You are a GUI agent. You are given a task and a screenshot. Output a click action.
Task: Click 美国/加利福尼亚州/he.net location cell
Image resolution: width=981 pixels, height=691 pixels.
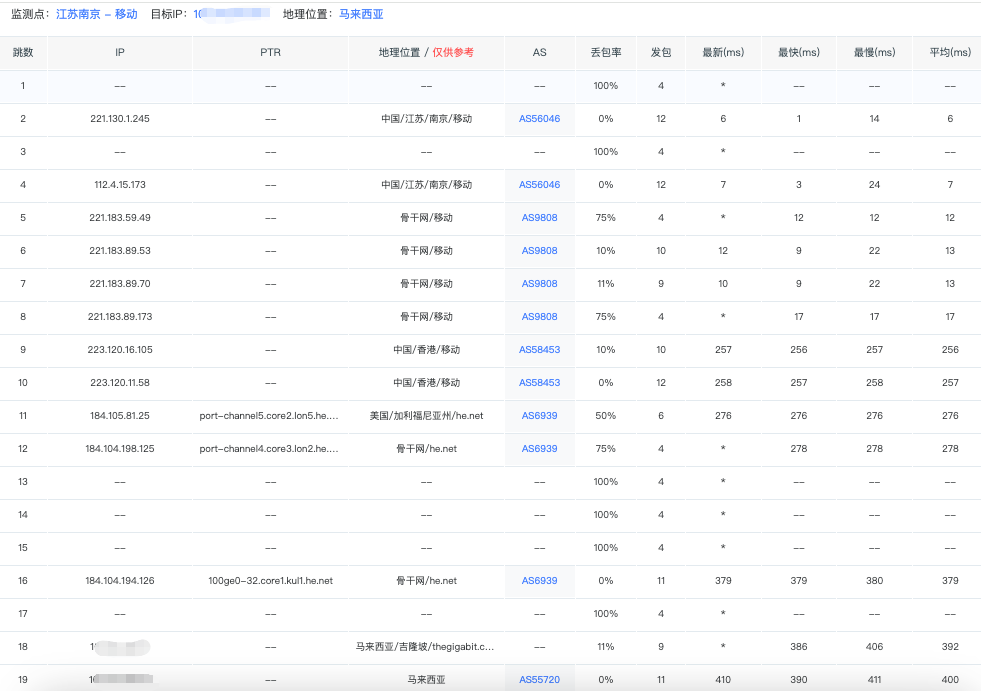pyautogui.click(x=426, y=416)
